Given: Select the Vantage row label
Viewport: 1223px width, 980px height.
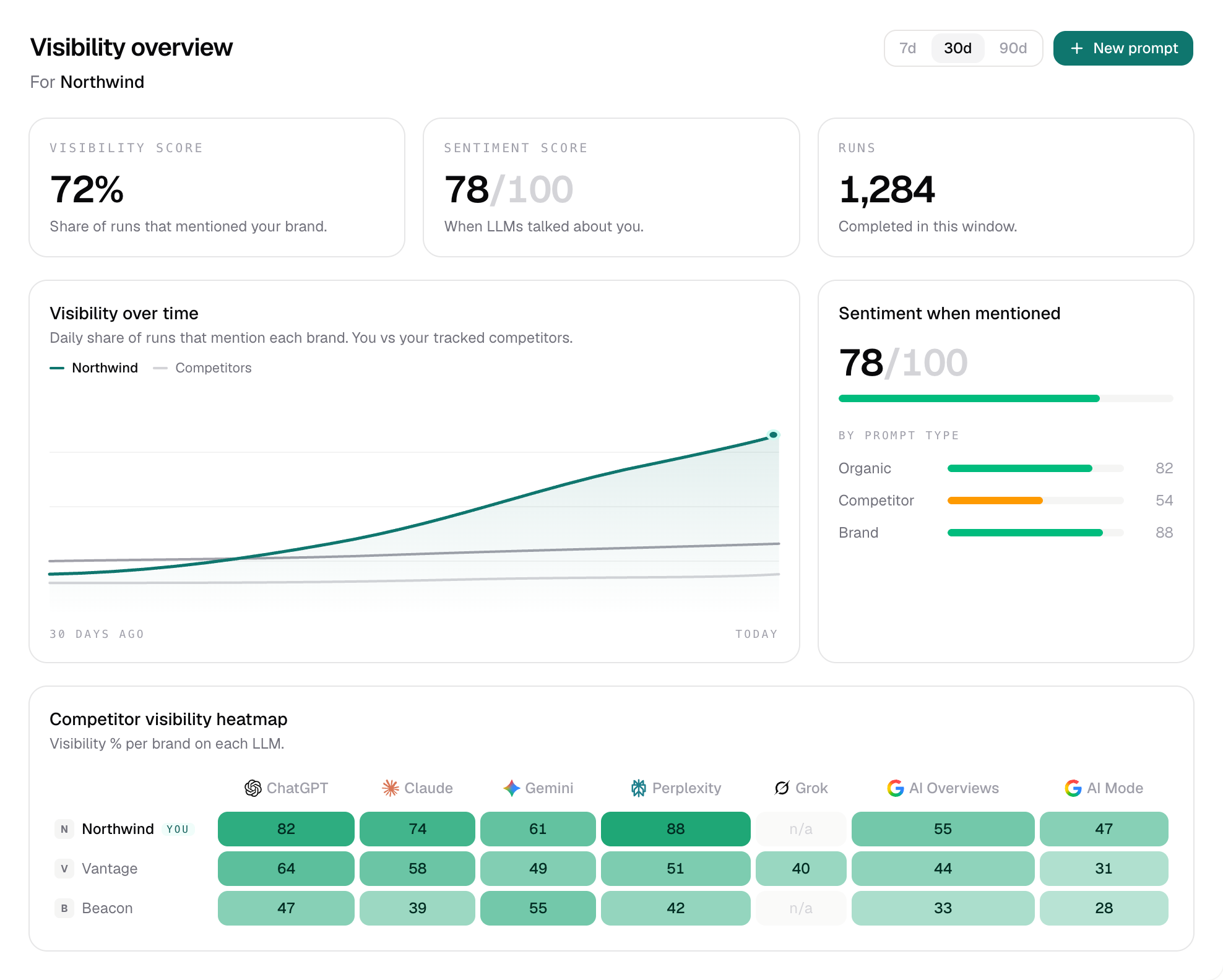Looking at the screenshot, I should point(110,869).
